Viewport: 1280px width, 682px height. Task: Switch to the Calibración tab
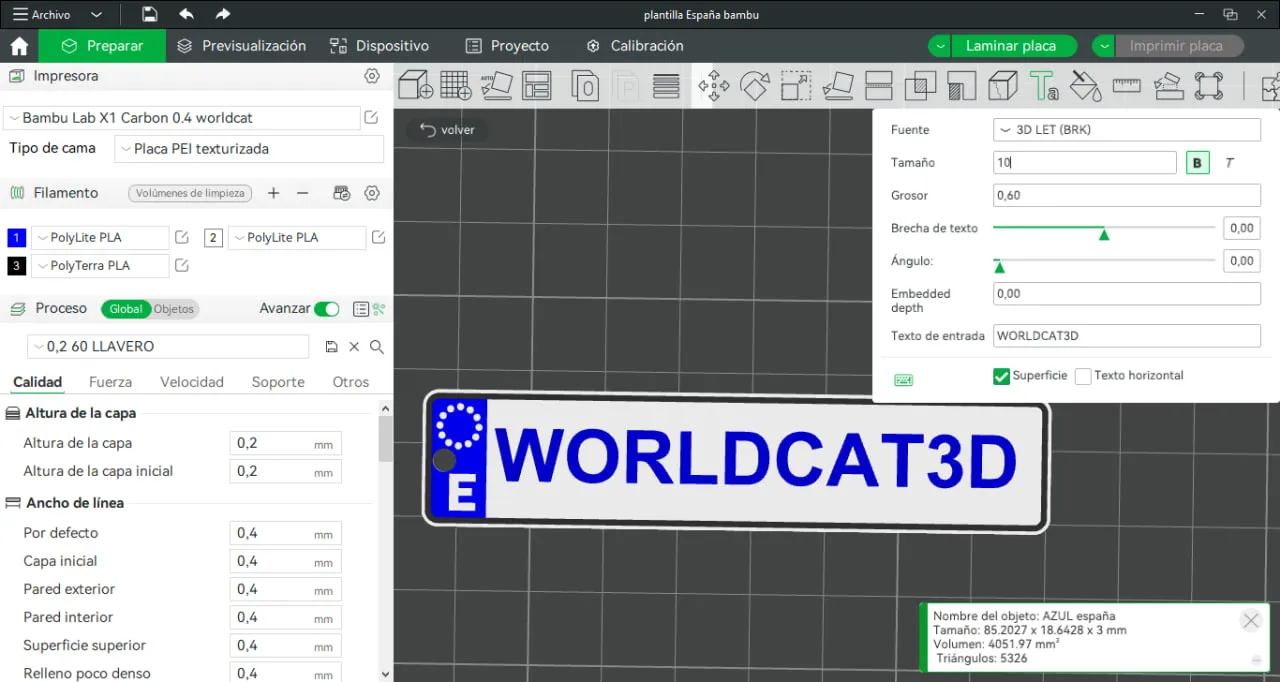tap(635, 46)
